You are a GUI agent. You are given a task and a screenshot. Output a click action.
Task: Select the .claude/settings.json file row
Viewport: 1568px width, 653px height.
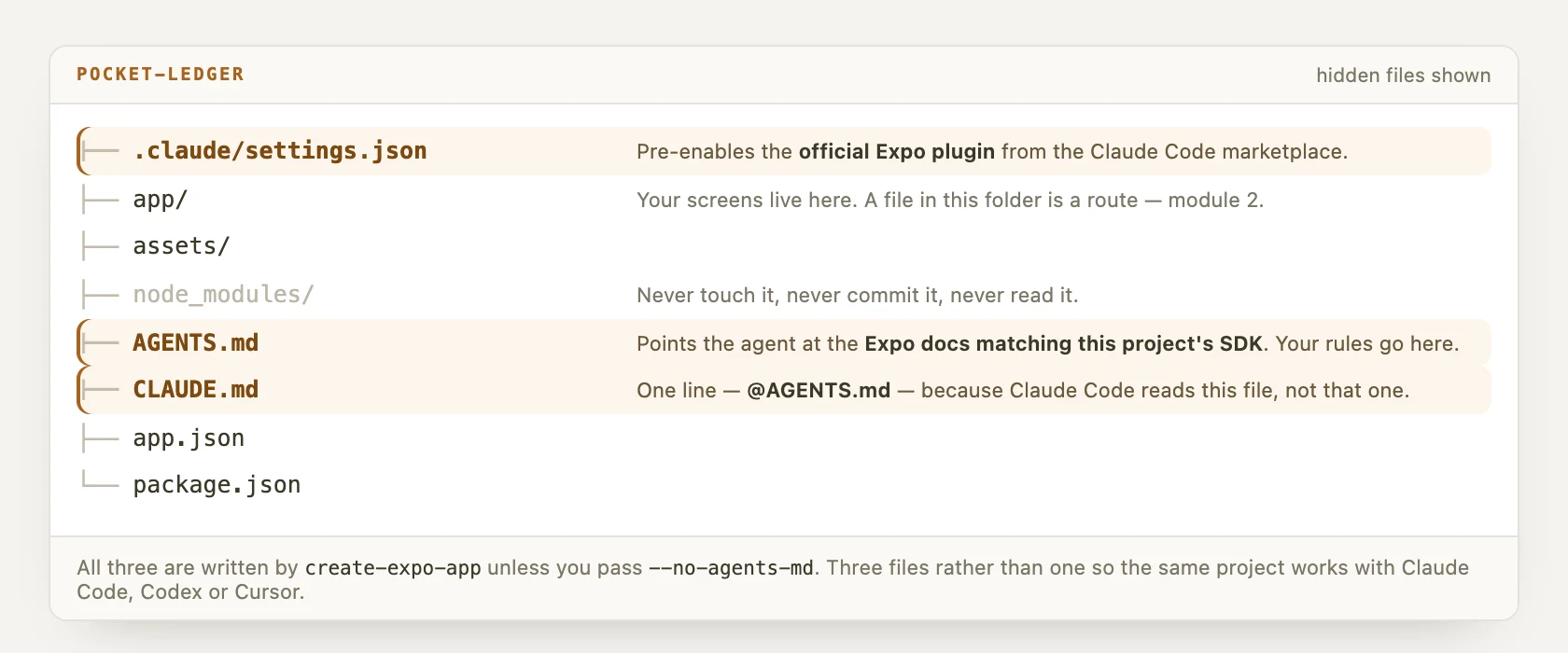784,151
